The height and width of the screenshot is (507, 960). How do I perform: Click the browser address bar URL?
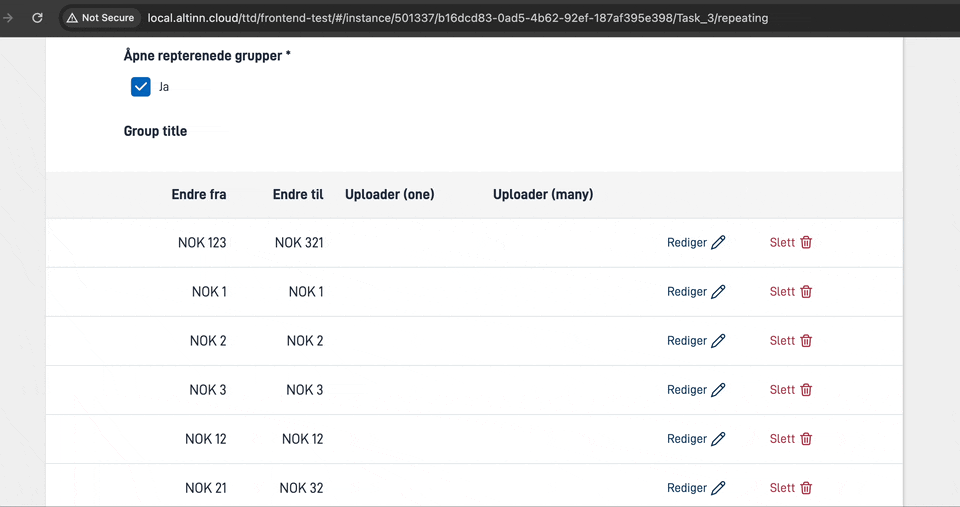point(458,18)
